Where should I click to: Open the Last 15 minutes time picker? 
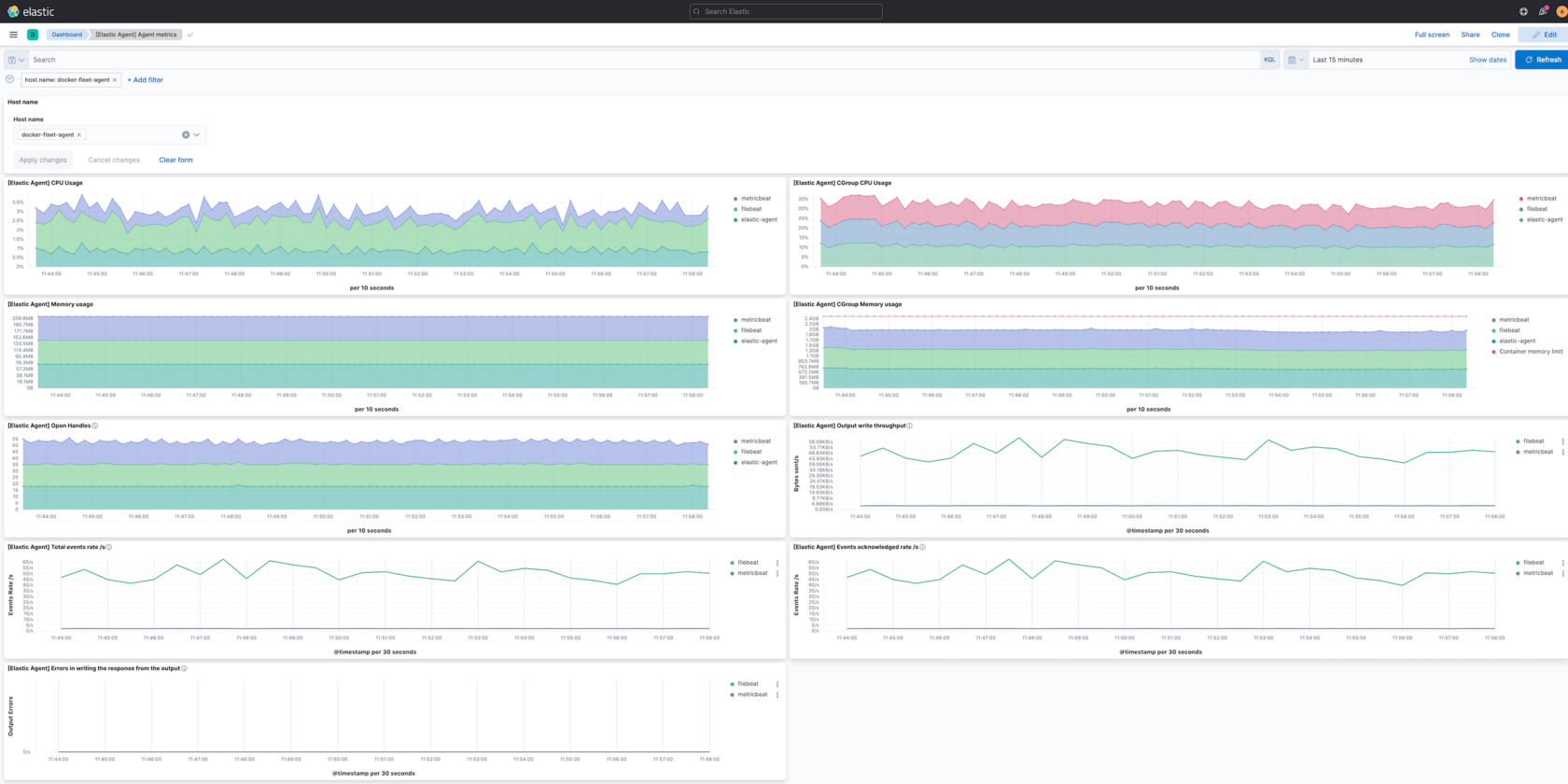pyautogui.click(x=1337, y=60)
